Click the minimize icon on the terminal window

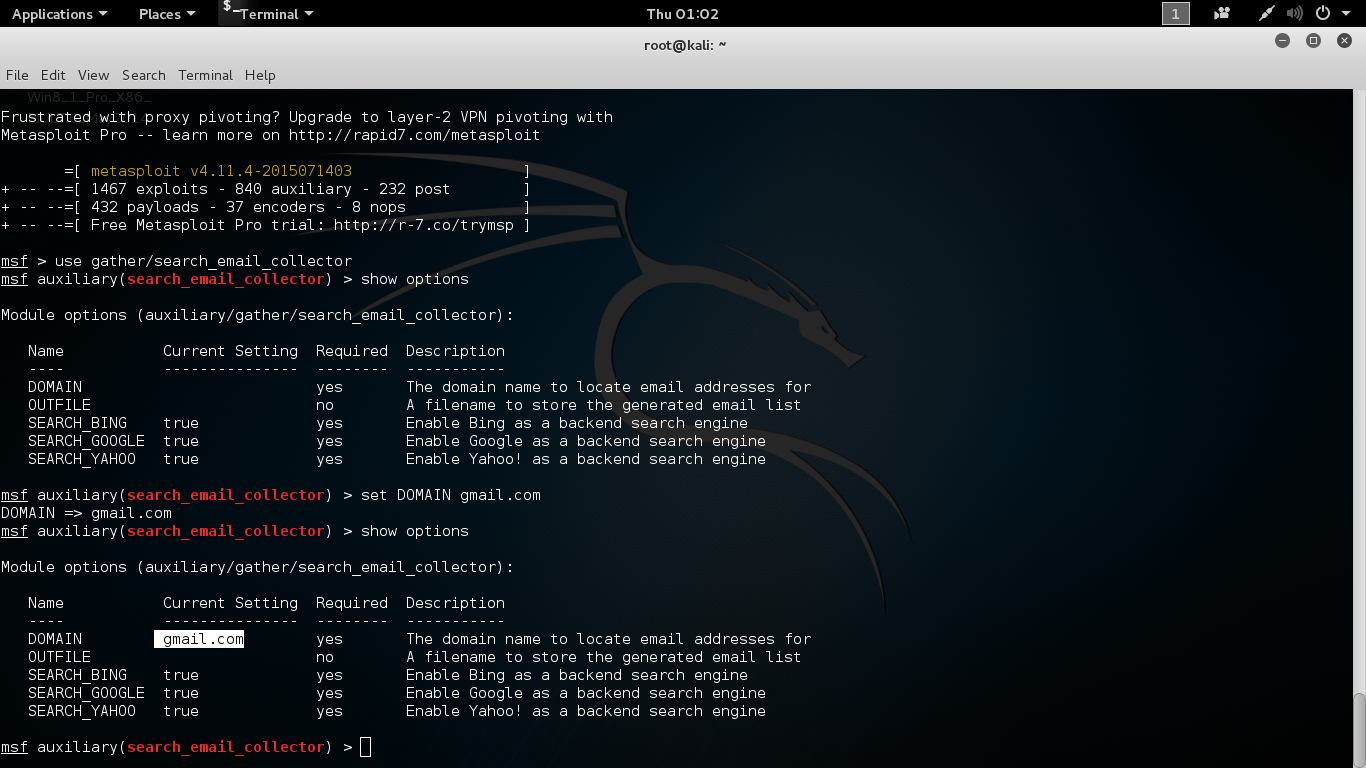(1281, 41)
